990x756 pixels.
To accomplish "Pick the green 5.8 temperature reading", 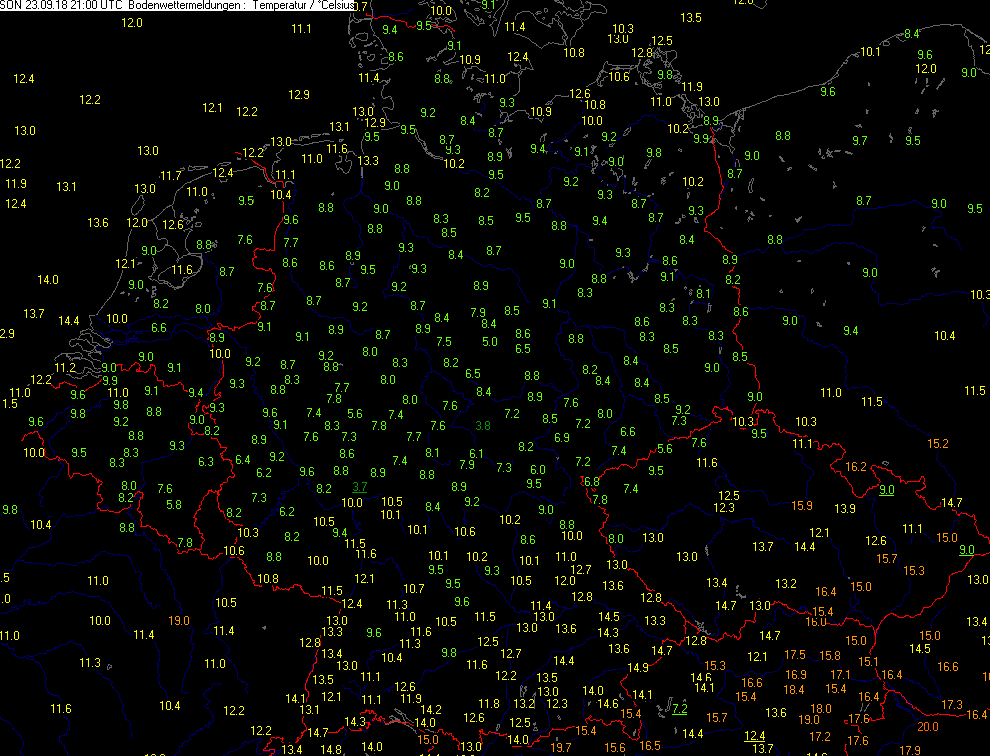I will [x=173, y=504].
